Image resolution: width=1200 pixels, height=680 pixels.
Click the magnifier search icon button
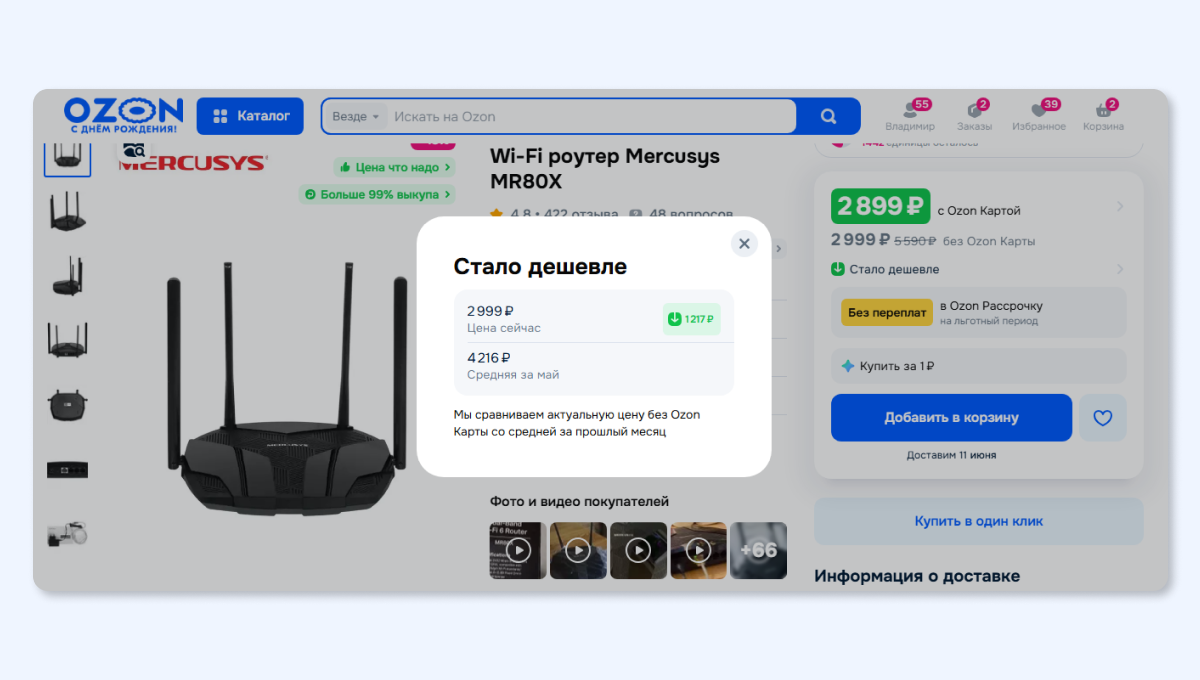point(828,116)
